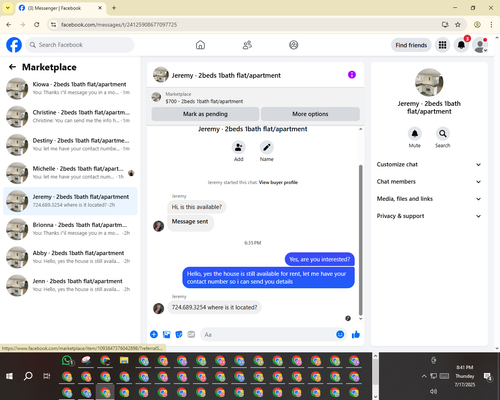Open the account profile avatar menu
The image size is (500, 400).
(x=480, y=45)
